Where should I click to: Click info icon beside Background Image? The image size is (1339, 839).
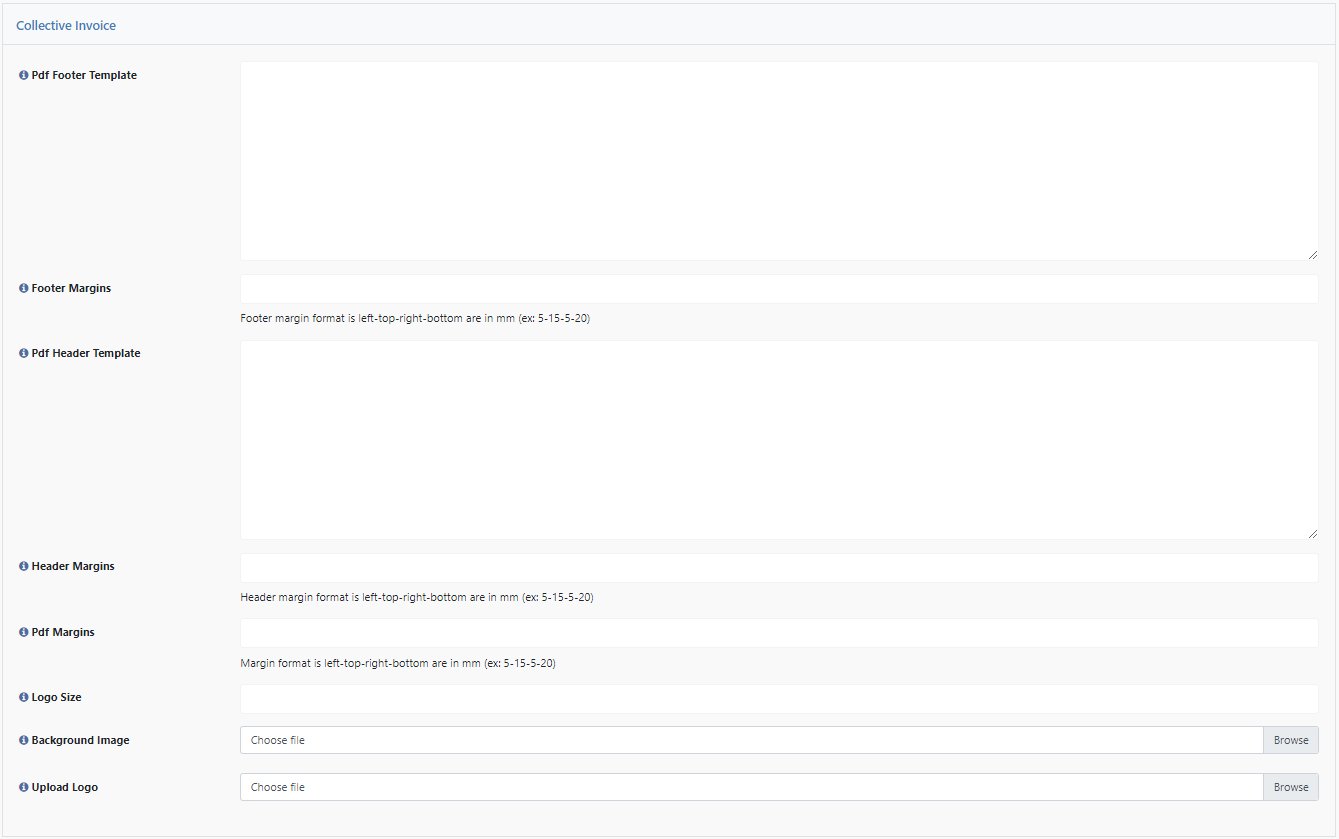pos(24,740)
